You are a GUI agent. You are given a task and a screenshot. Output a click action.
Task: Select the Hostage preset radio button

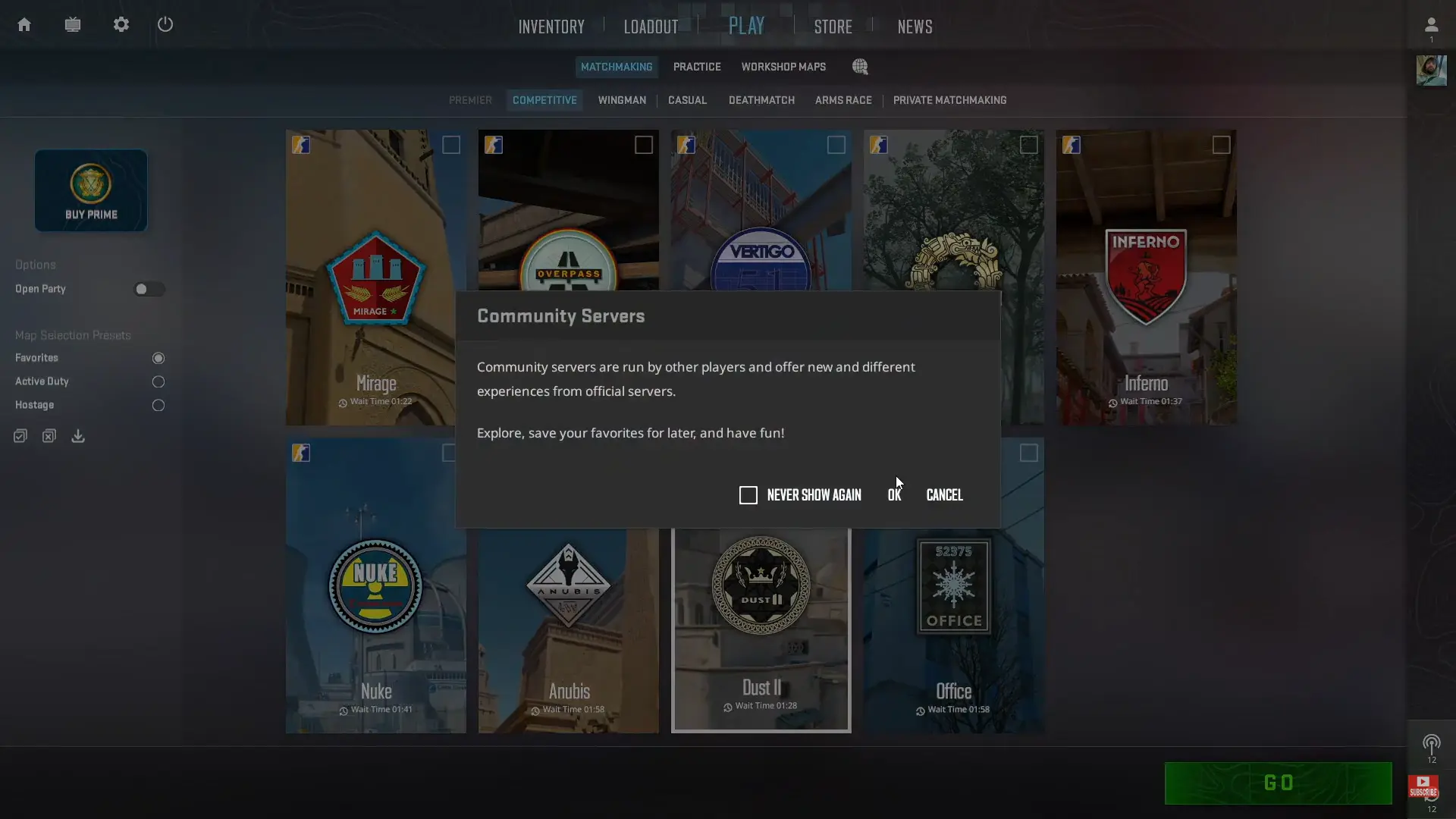pyautogui.click(x=158, y=405)
